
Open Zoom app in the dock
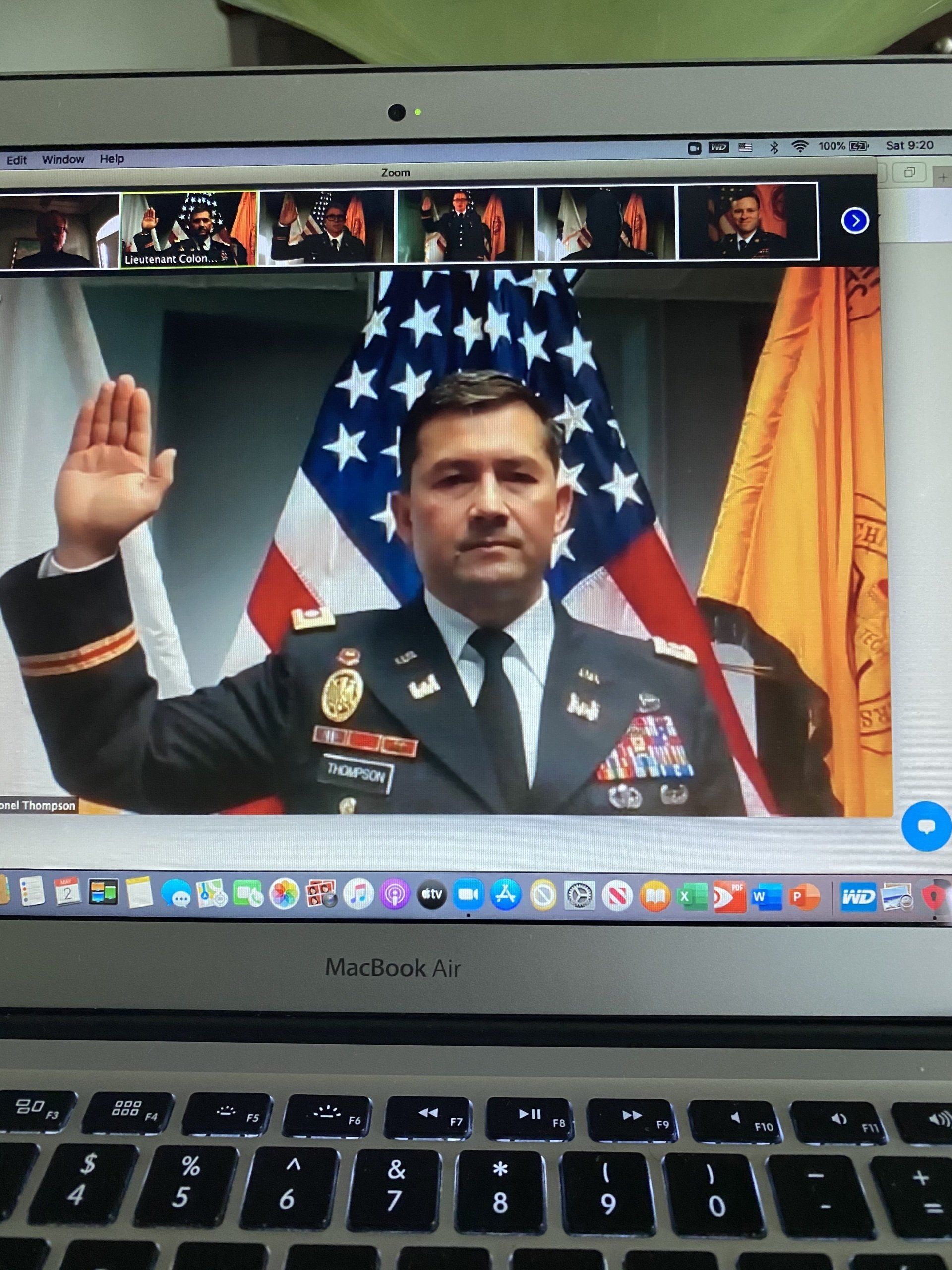[468, 894]
